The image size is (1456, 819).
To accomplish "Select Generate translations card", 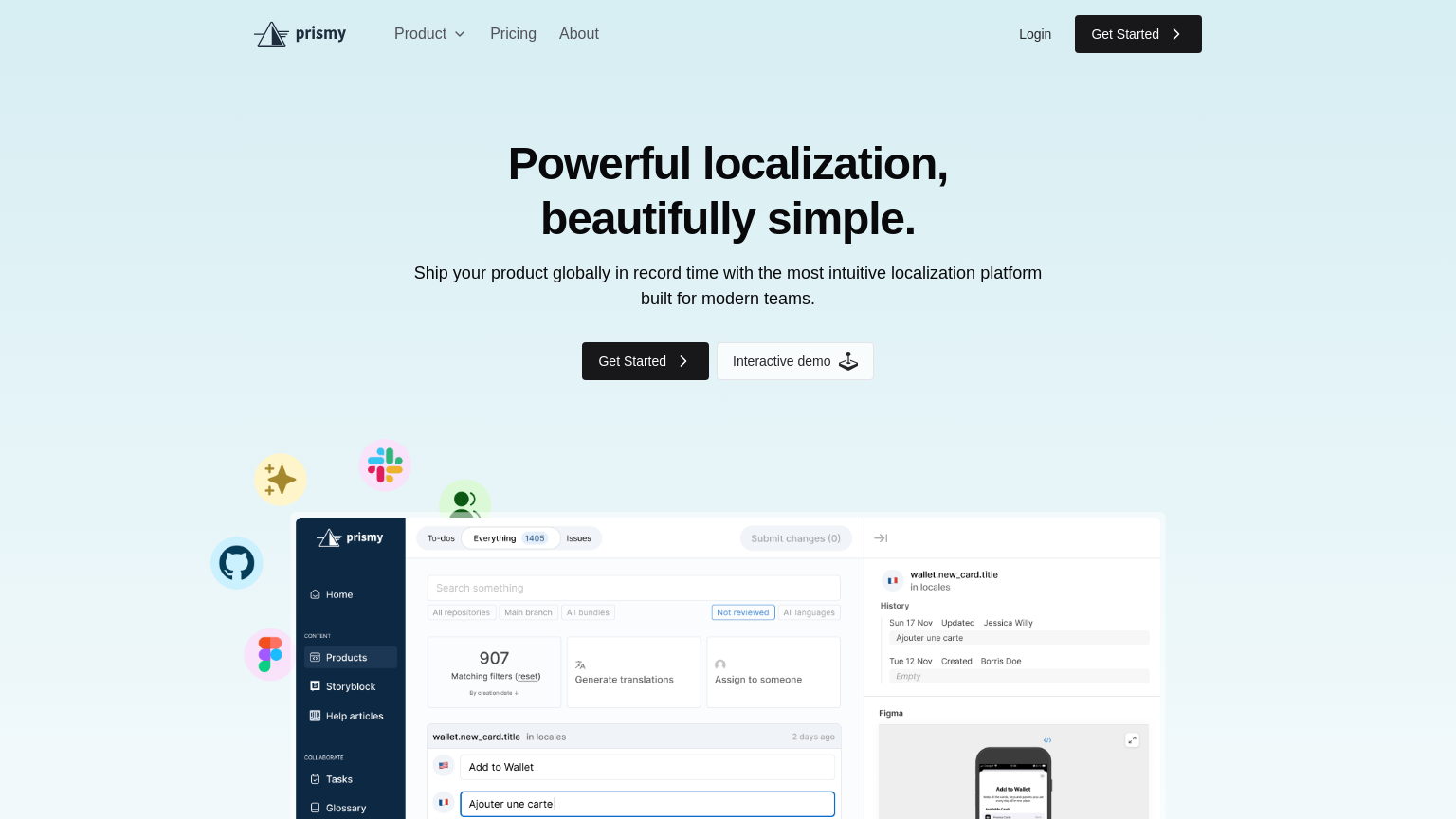I will (633, 672).
